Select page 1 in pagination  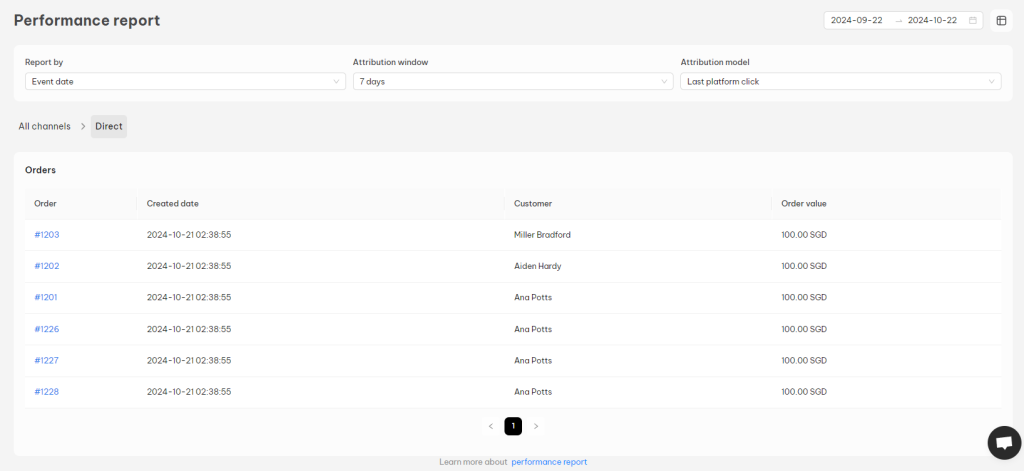click(513, 427)
